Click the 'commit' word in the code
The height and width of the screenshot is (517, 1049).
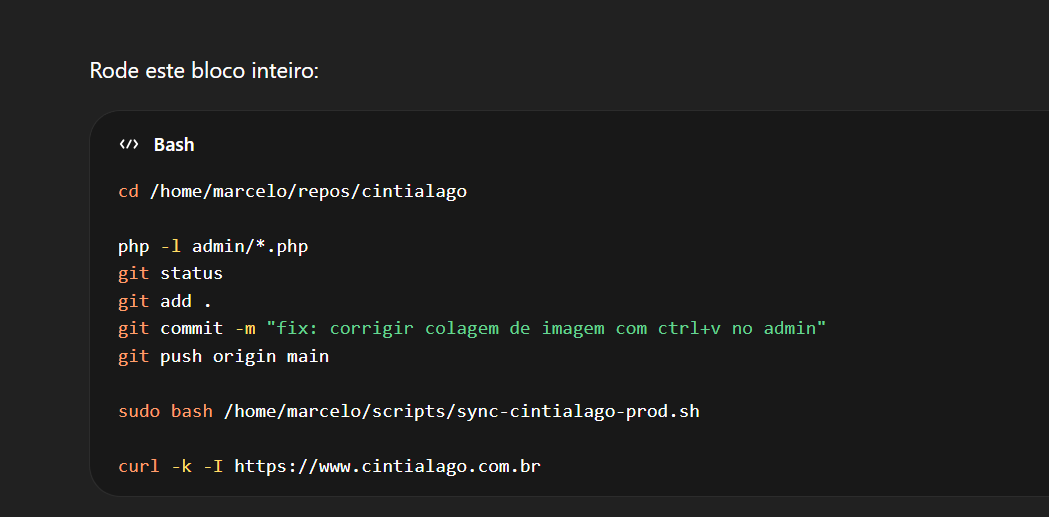click(x=191, y=328)
